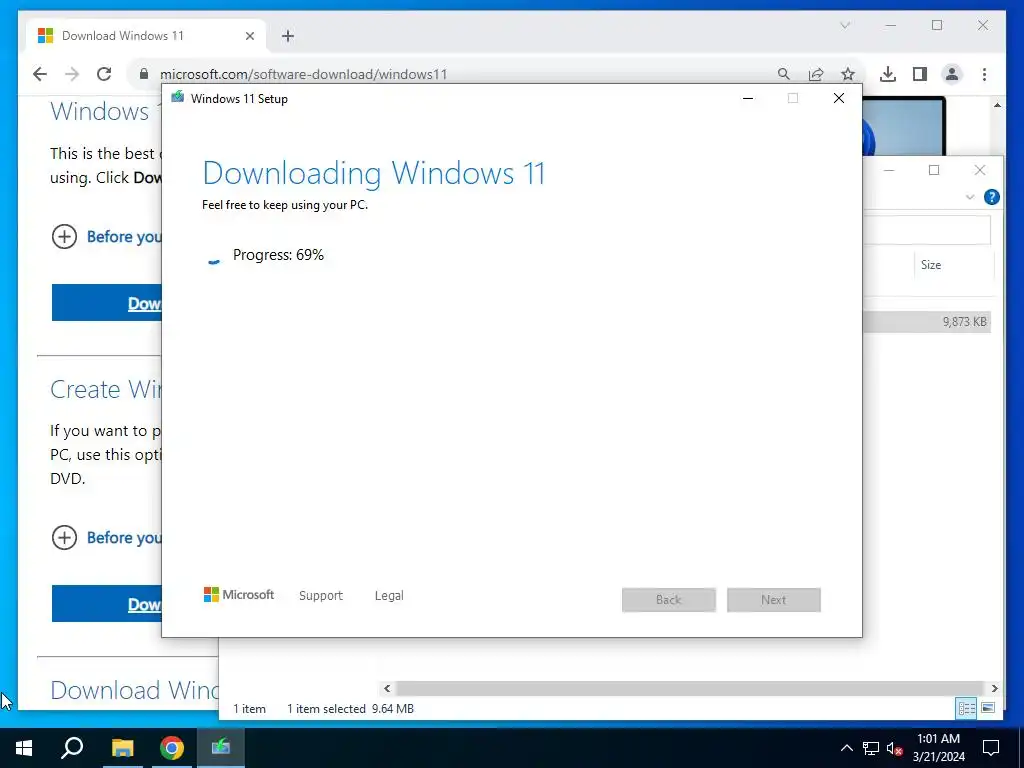1024x768 pixels.
Task: Switch Explorer to details view
Action: point(967,708)
